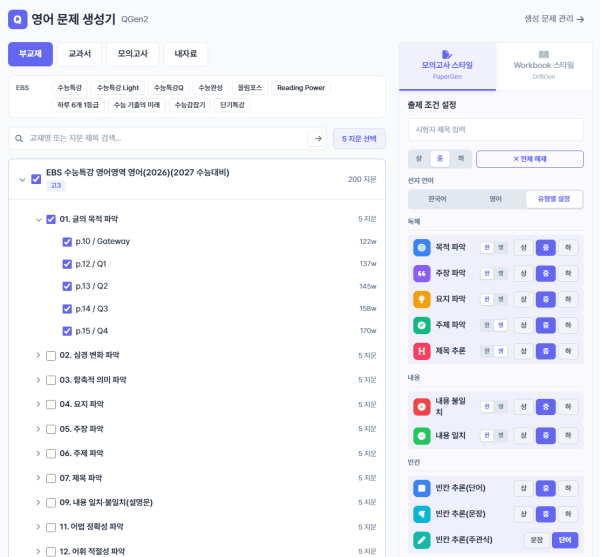Expand 02. 심경 변화 파악 section
The width and height of the screenshot is (600, 557).
click(x=38, y=355)
